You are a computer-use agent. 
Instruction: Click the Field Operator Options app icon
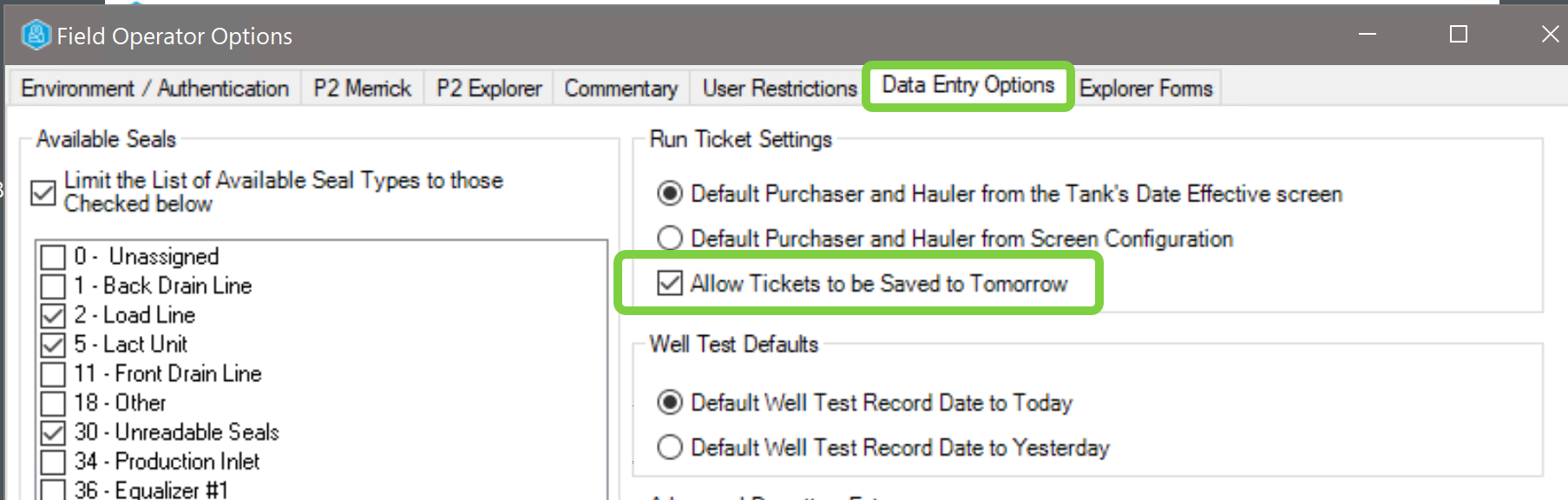coord(36,36)
